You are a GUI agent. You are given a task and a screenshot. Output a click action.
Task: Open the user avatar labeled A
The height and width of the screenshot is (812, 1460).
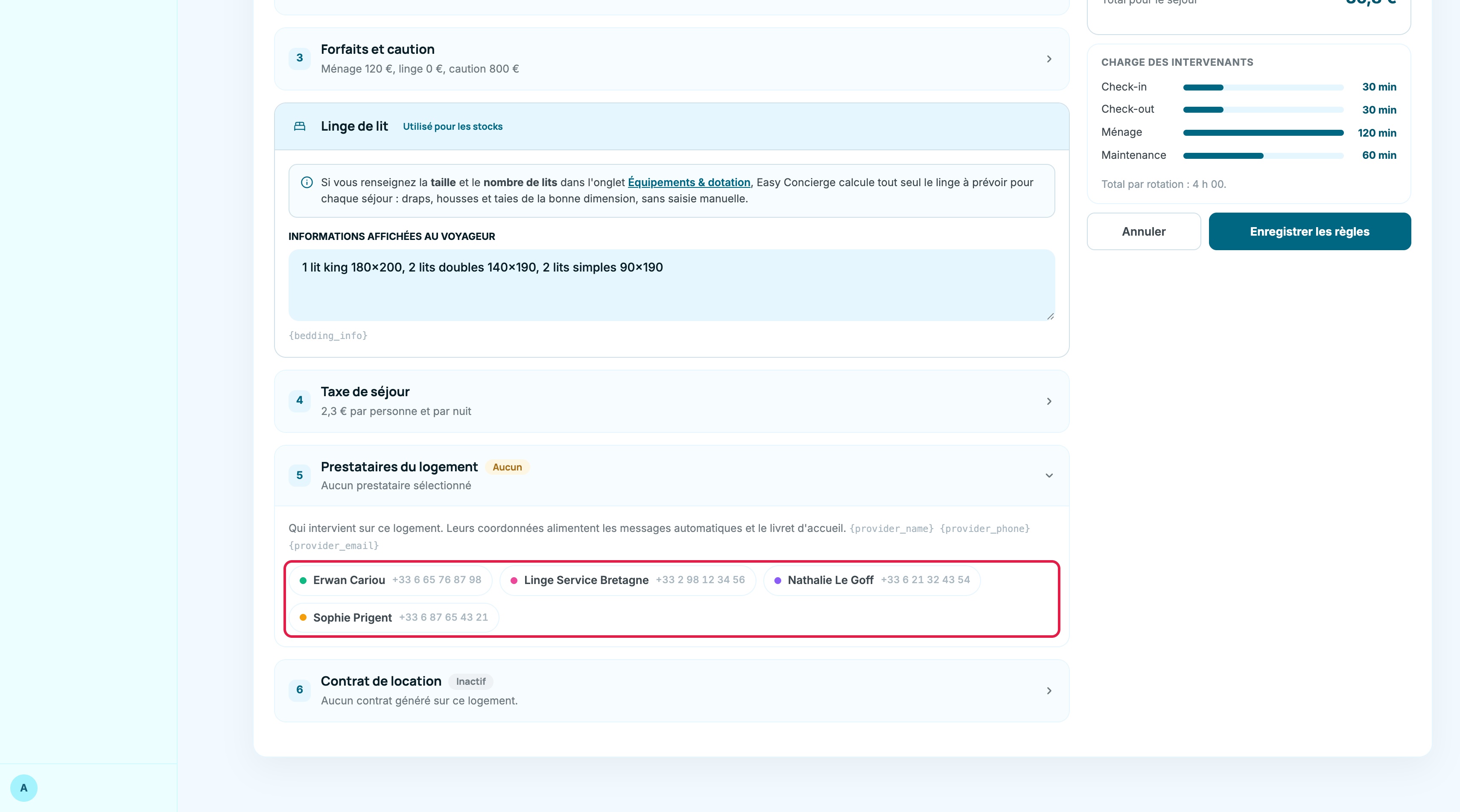(x=24, y=788)
